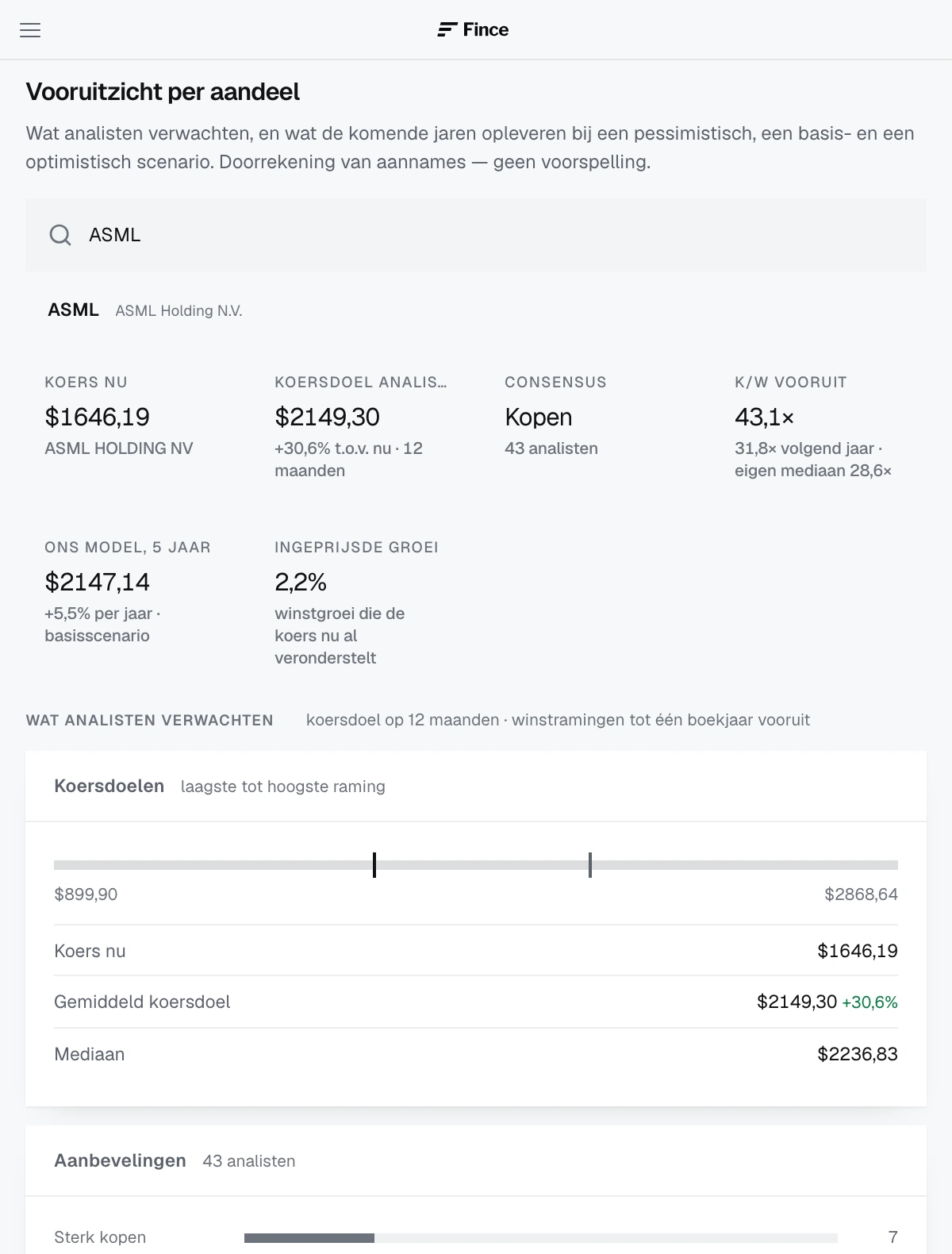Click the Aanbevelingen panel header
Screen dimensions: 952x1254
[476, 1161]
